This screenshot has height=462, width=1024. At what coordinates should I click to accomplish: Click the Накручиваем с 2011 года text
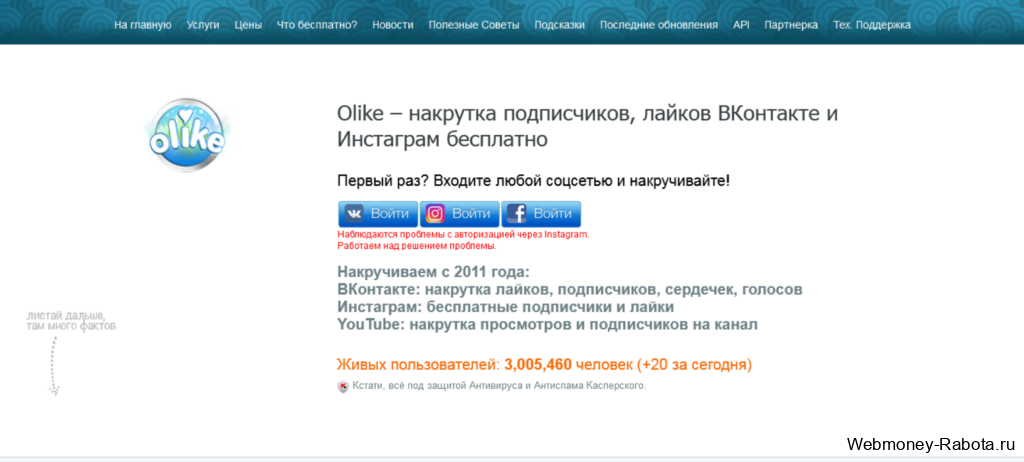tap(434, 272)
